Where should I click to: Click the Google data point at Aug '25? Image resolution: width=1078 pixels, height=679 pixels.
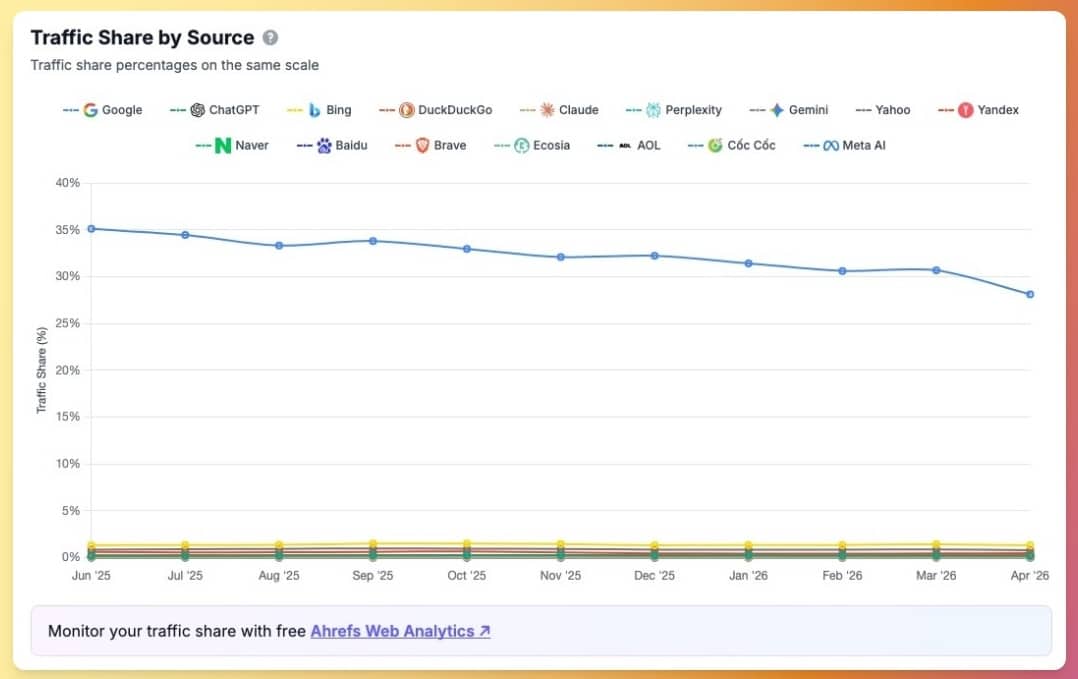click(279, 245)
